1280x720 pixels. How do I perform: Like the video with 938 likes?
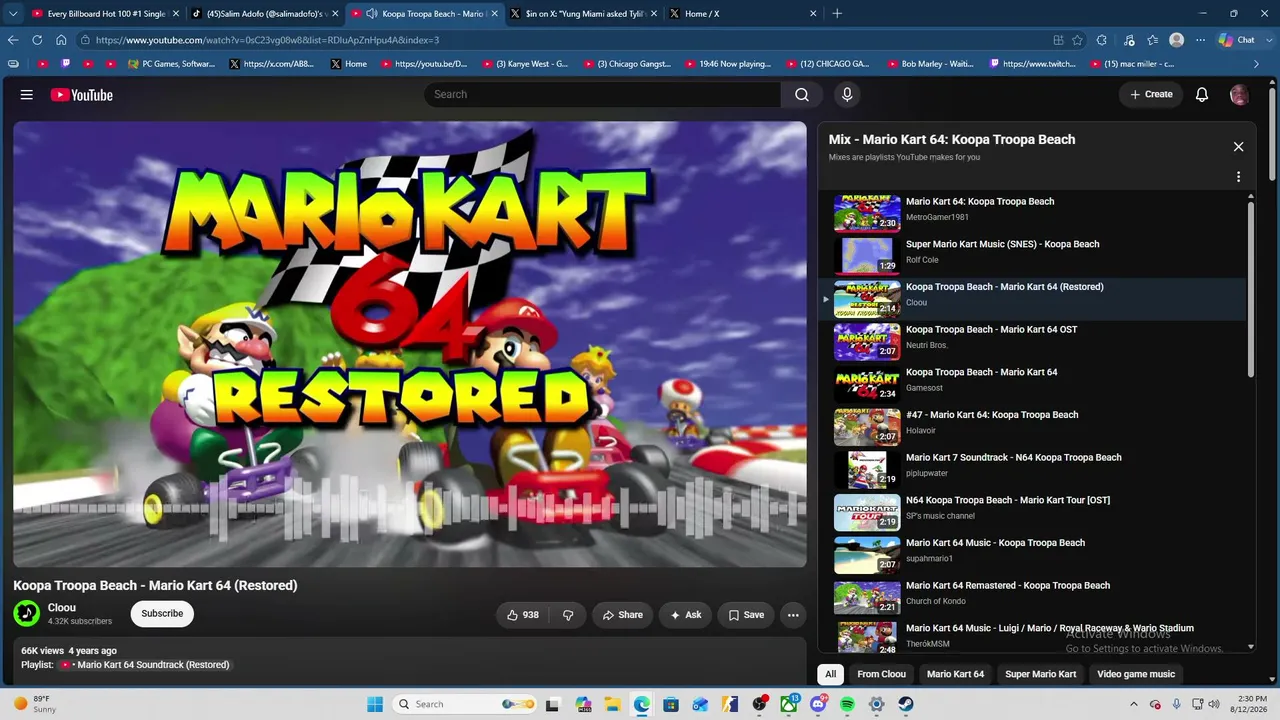(523, 615)
